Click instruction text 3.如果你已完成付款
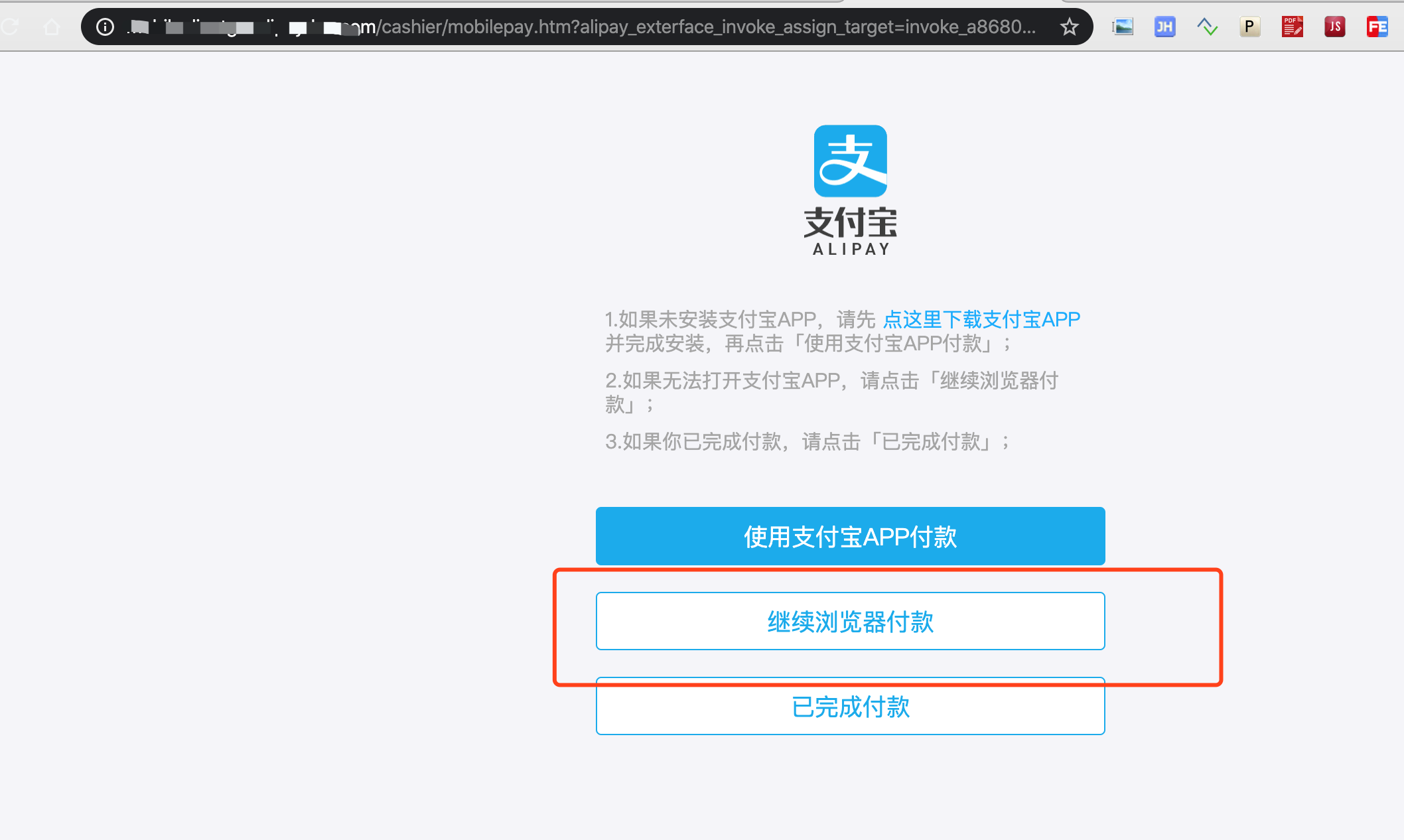Screen dimensions: 1404x840 pos(807,442)
